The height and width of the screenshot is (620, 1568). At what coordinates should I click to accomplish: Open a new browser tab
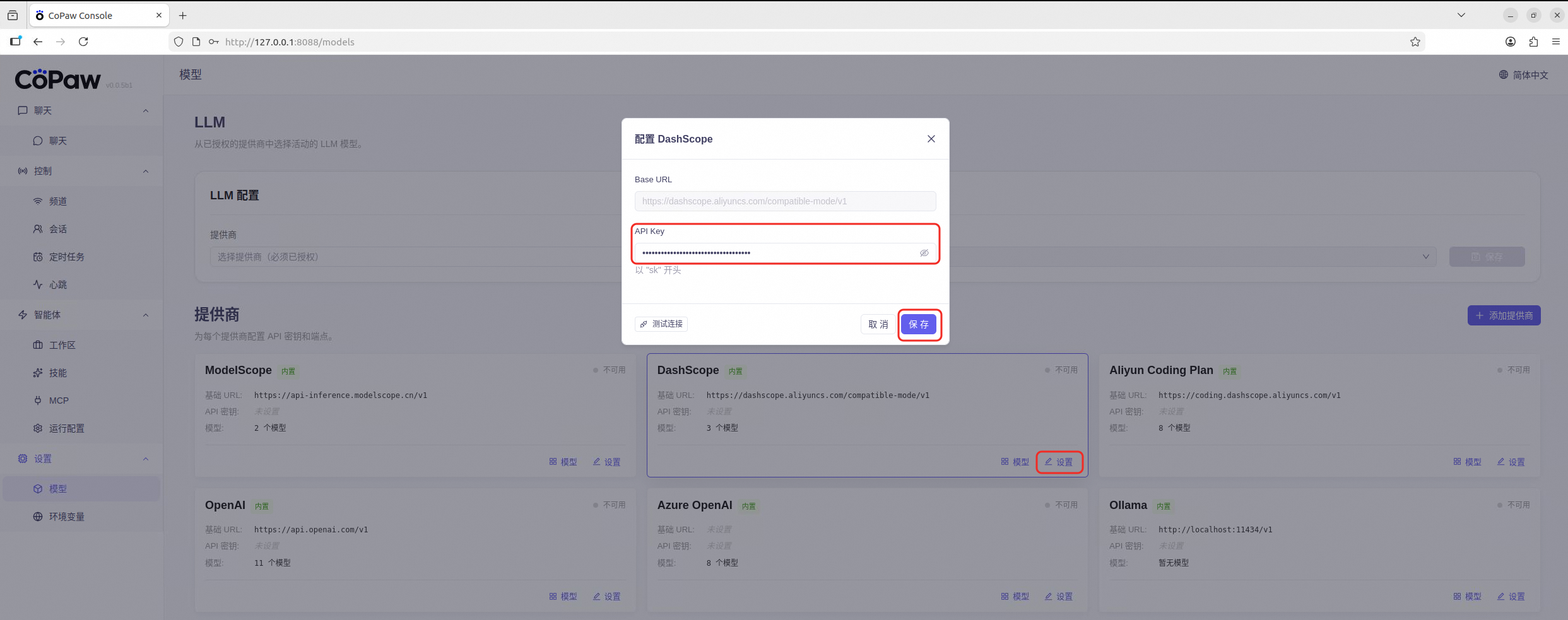point(182,15)
